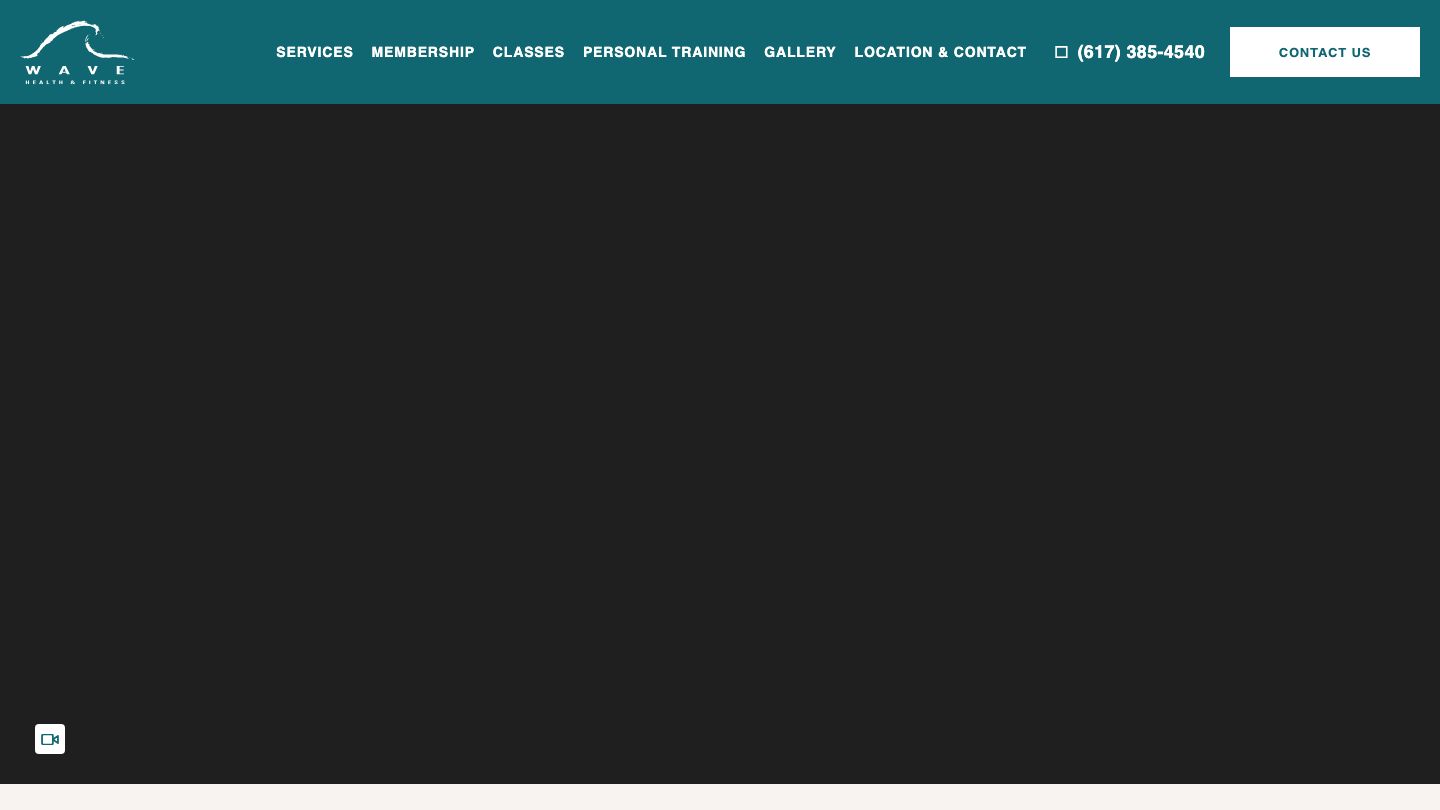1440x810 pixels.
Task: Open the Classes navigation item
Action: (x=528, y=52)
